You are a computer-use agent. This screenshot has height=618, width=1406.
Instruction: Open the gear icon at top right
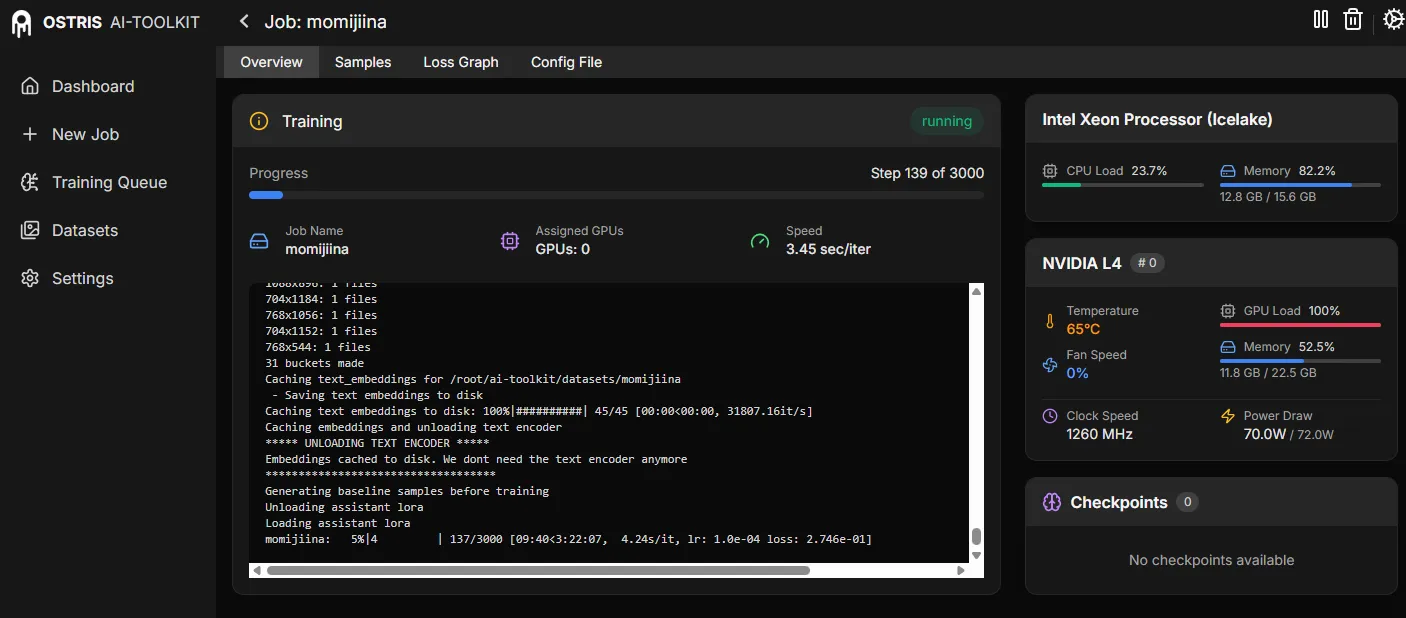[1393, 20]
